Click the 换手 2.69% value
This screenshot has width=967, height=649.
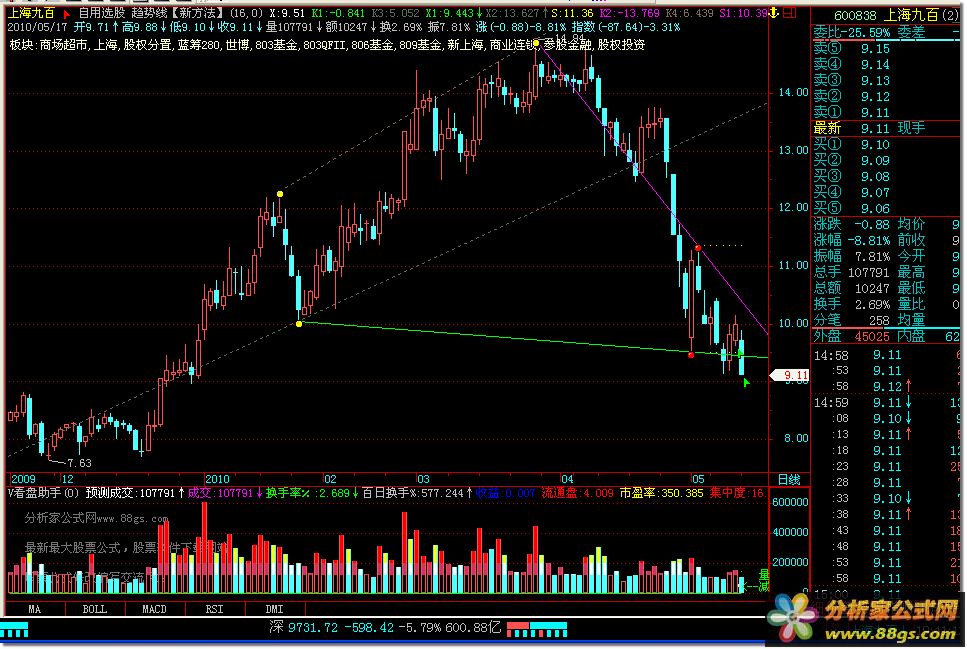872,305
